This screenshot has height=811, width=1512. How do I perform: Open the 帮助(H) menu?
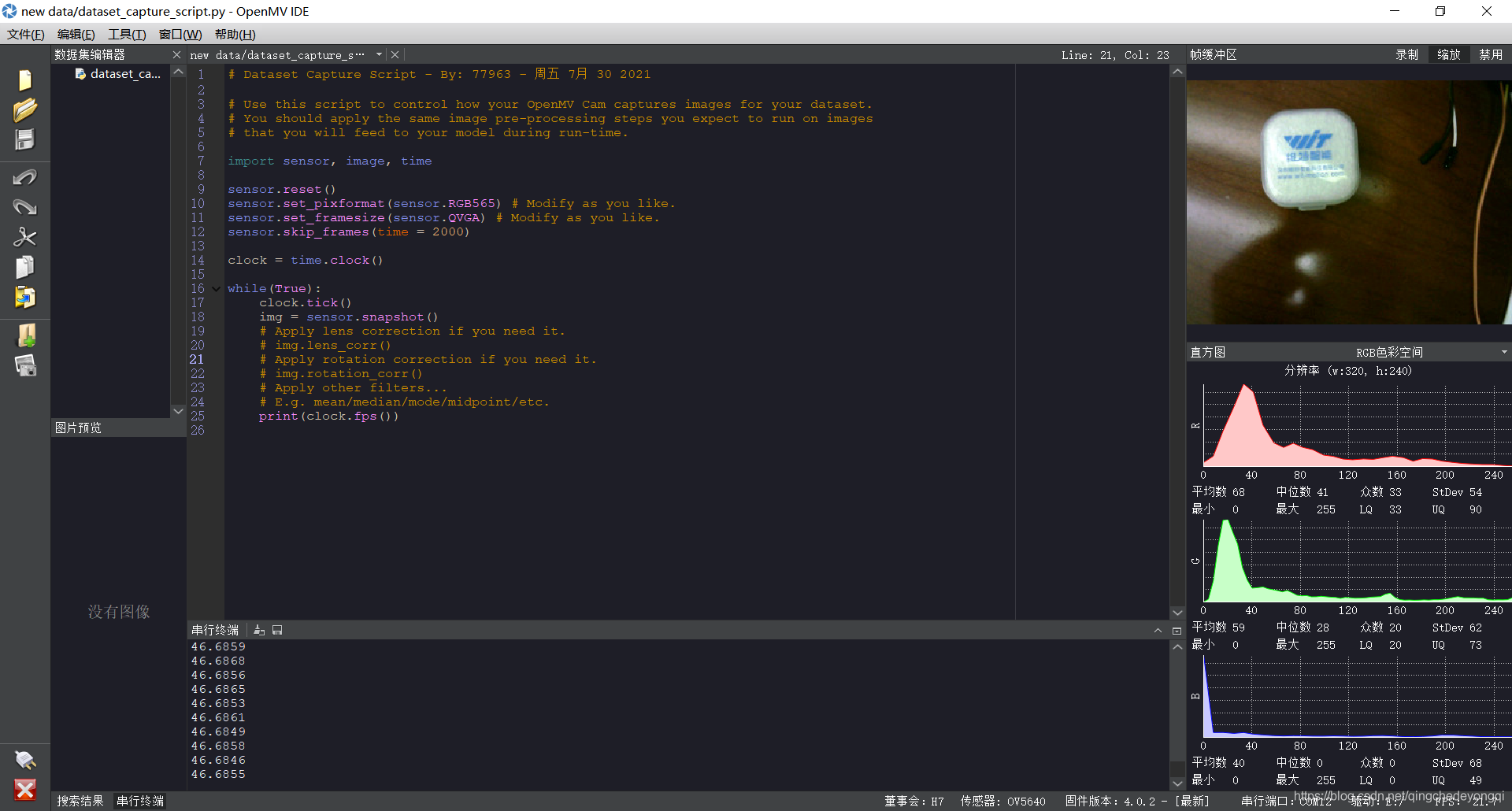tap(235, 34)
